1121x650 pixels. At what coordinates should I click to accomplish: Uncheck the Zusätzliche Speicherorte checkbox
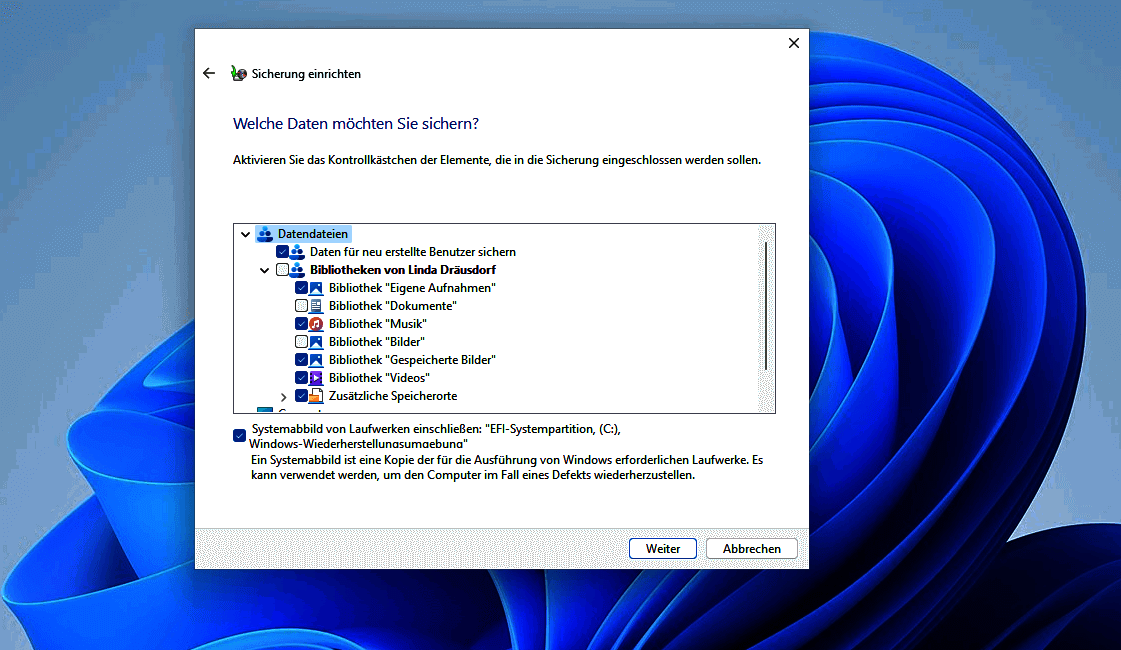(x=301, y=395)
